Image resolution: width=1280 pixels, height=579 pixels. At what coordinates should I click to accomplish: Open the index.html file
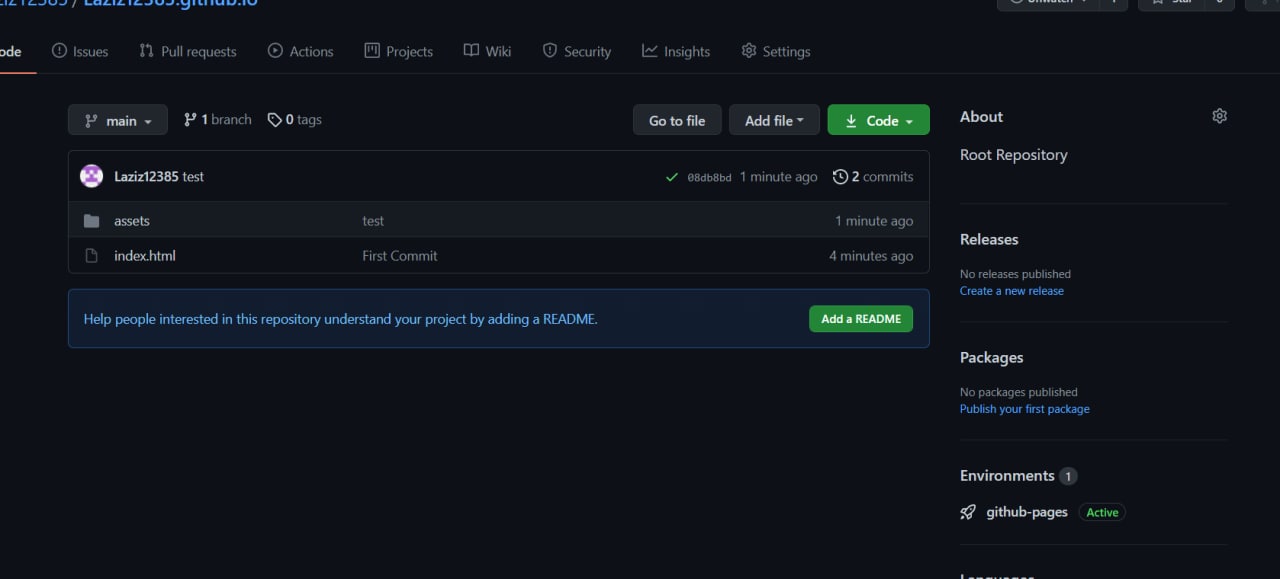click(x=145, y=255)
